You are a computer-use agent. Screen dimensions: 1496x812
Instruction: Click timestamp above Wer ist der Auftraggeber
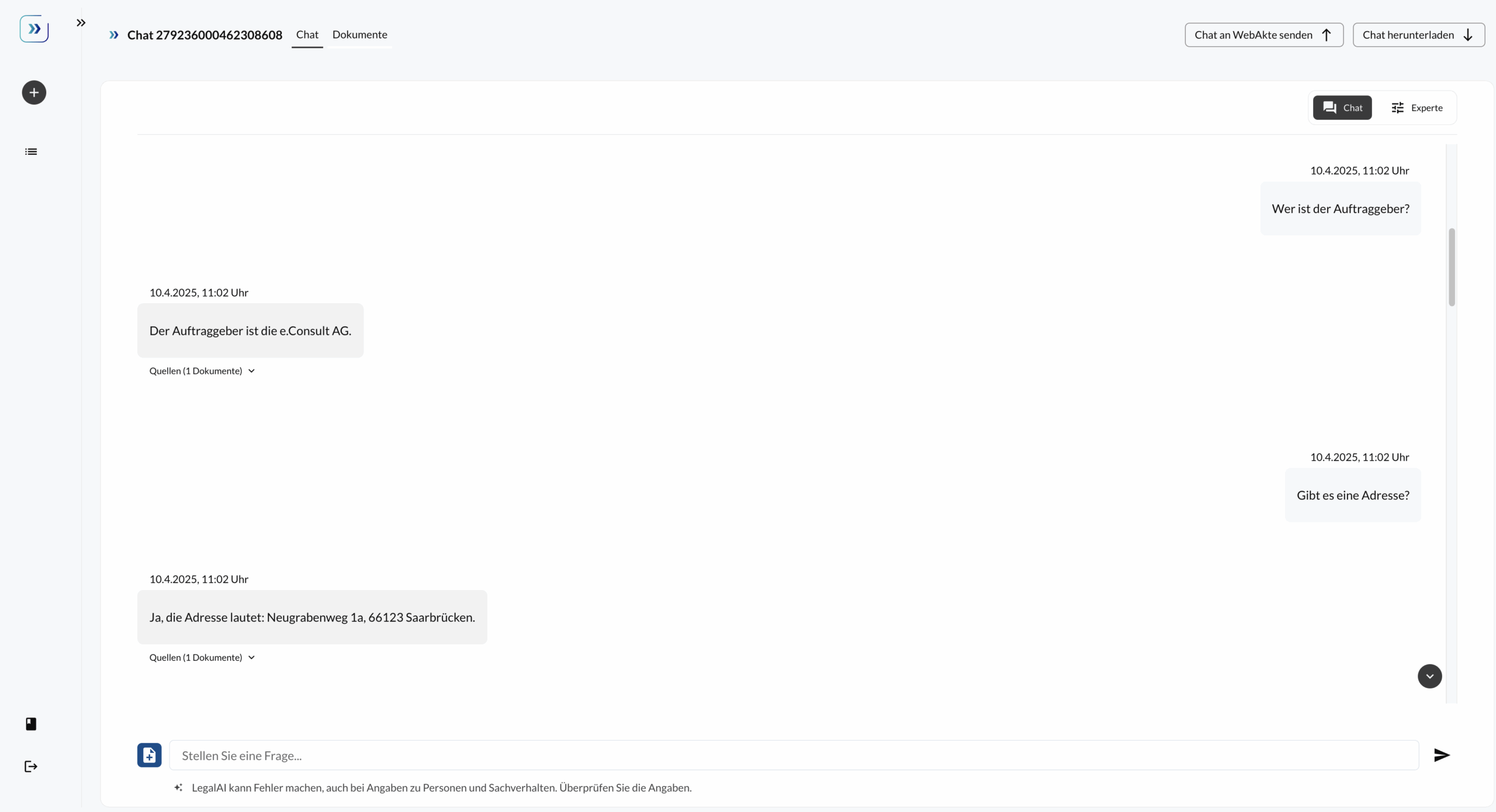[1359, 171]
